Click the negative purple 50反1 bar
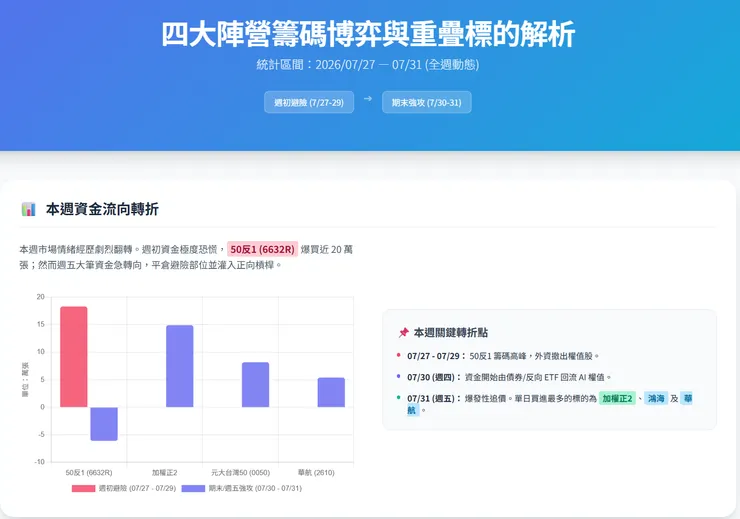The width and height of the screenshot is (740, 519). (x=104, y=424)
